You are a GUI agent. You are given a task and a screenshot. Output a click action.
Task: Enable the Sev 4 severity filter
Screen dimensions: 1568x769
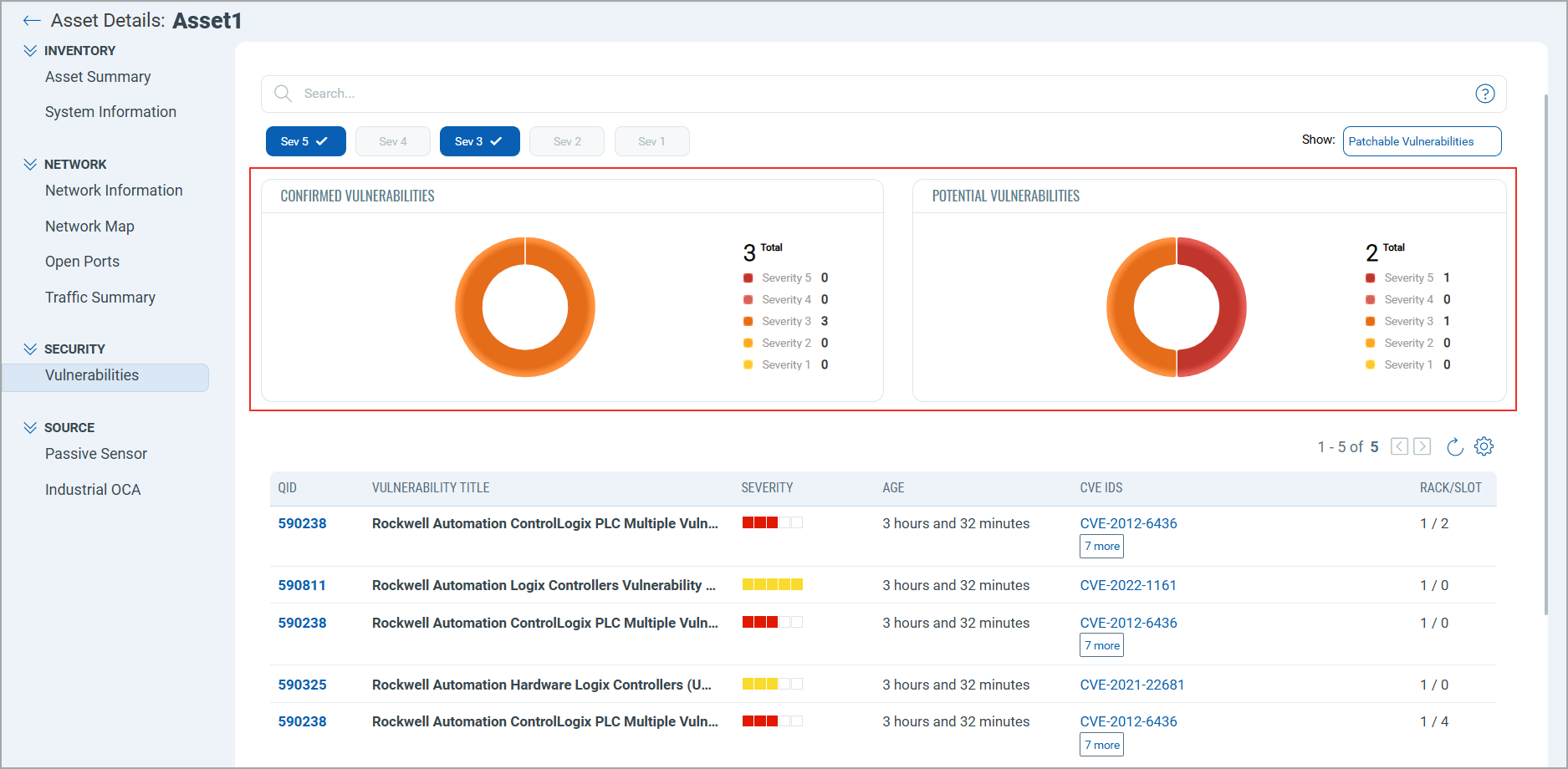click(393, 141)
